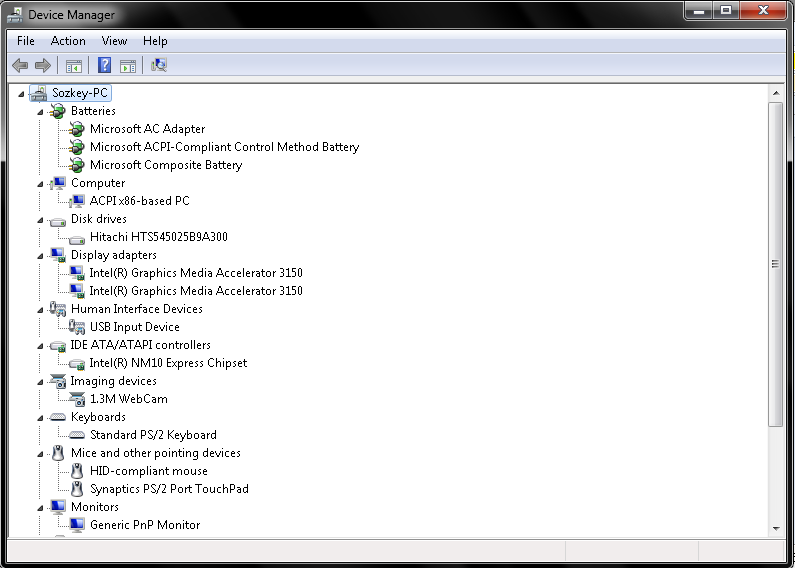This screenshot has width=795, height=568.
Task: Collapse Mice and other pointing devices node
Action: coord(41,454)
